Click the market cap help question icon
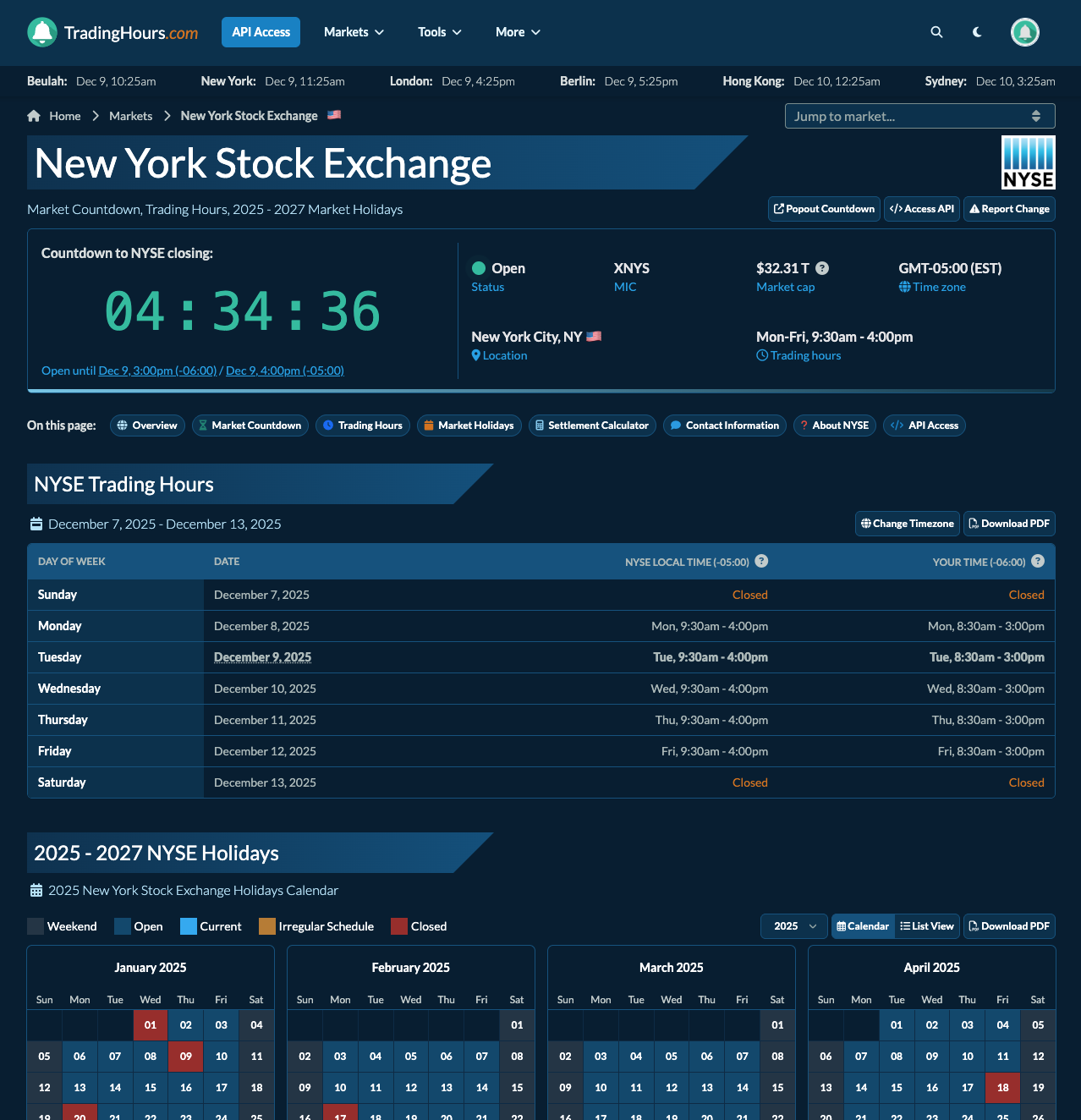 point(822,268)
